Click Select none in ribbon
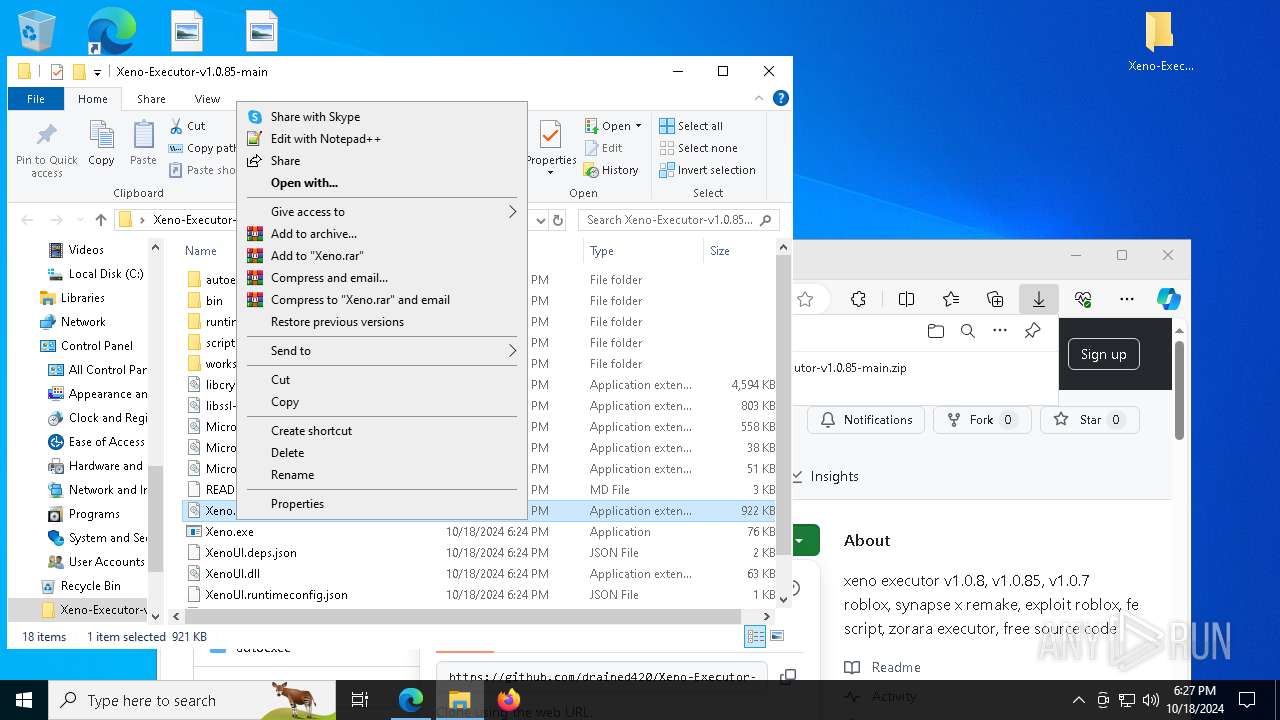Viewport: 1280px width, 720px height. point(698,148)
